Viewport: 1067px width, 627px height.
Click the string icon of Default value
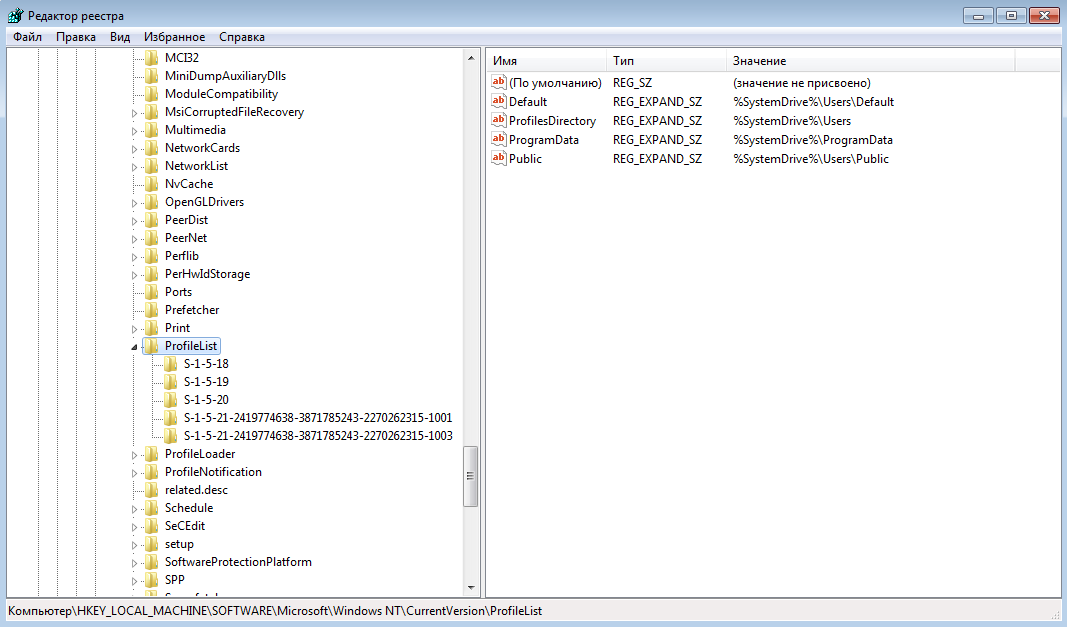tap(499, 101)
